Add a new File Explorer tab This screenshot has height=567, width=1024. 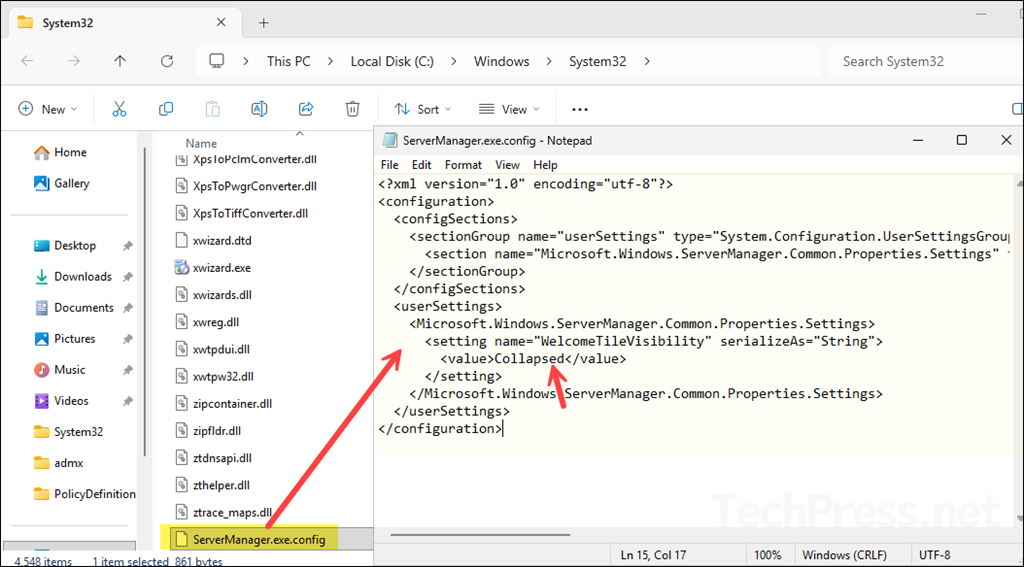264,22
